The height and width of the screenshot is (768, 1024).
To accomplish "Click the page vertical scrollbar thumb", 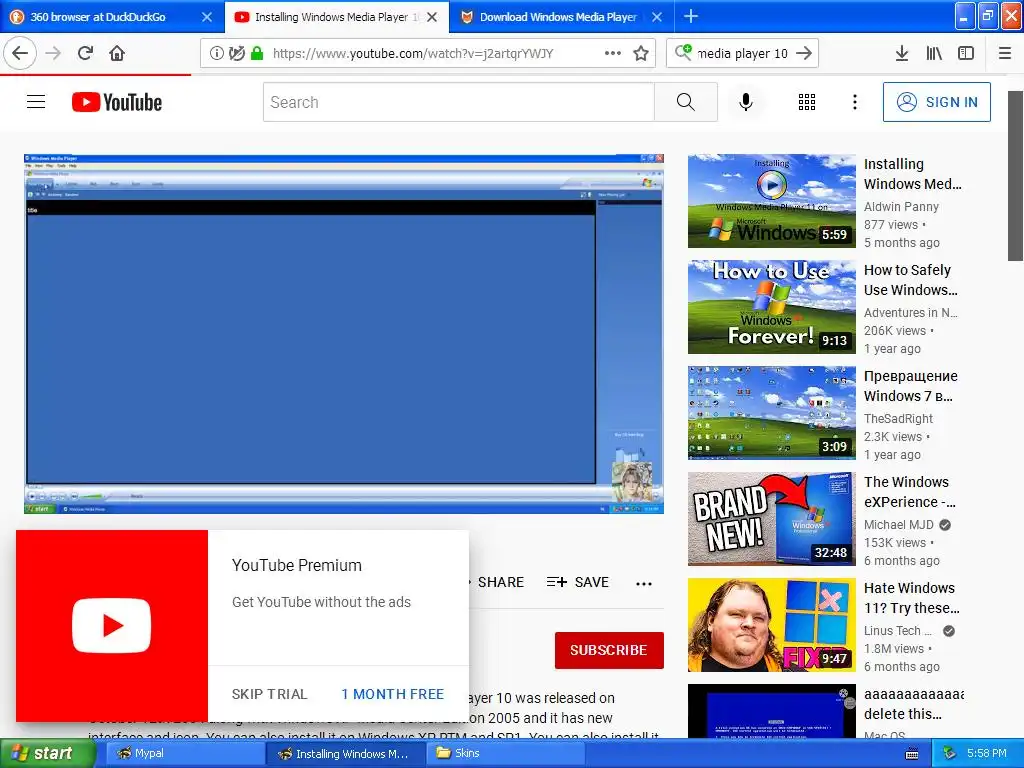I will pyautogui.click(x=1016, y=176).
